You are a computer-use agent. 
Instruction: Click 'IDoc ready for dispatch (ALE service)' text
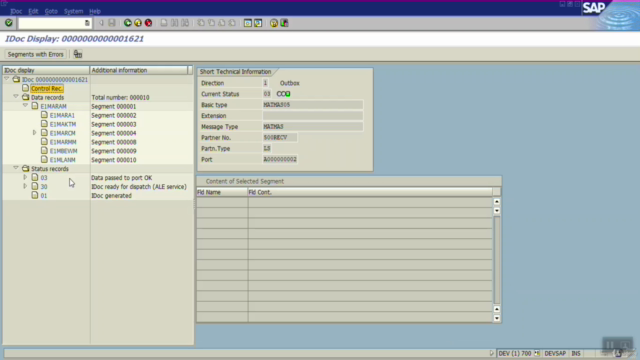(x=139, y=187)
